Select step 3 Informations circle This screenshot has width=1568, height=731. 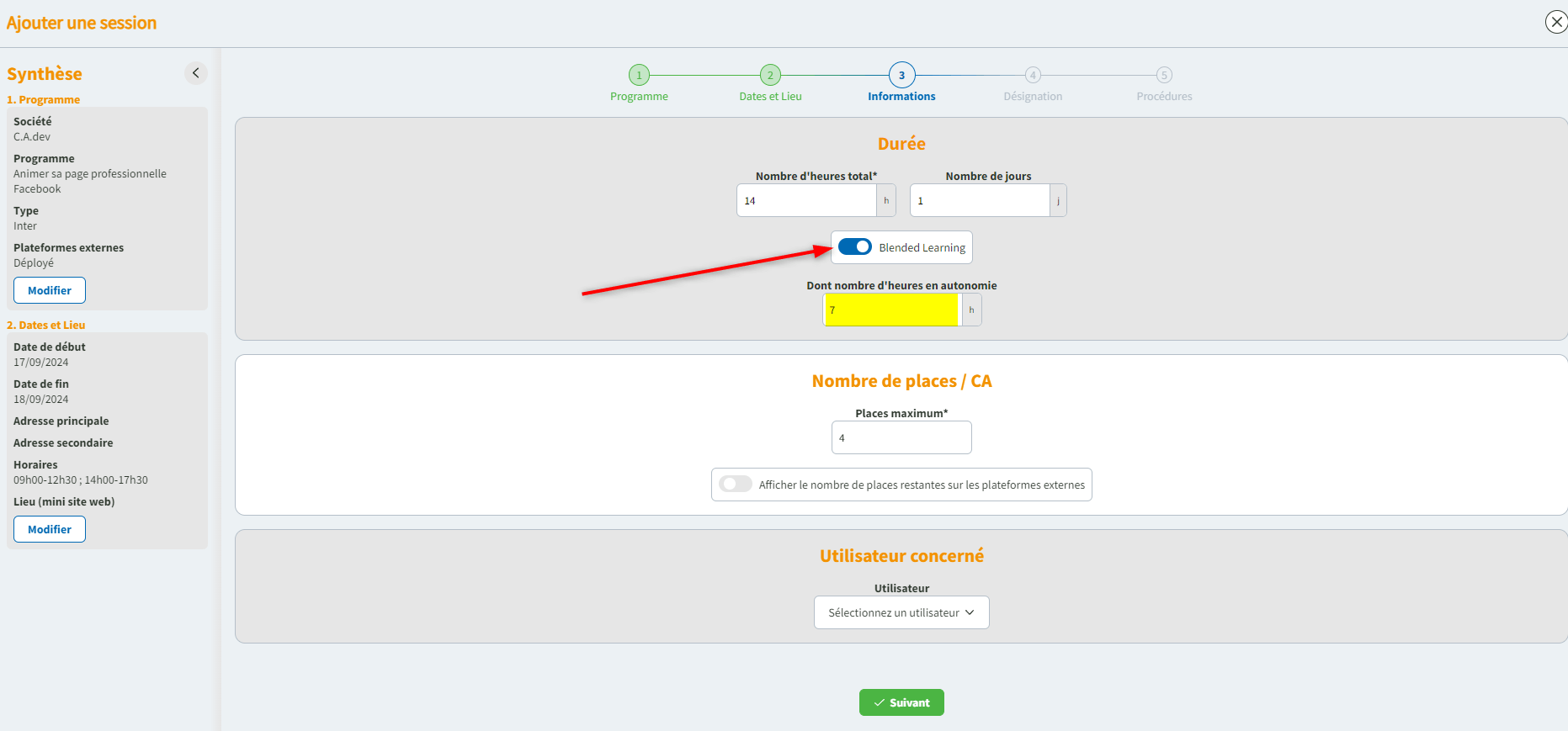click(x=901, y=76)
